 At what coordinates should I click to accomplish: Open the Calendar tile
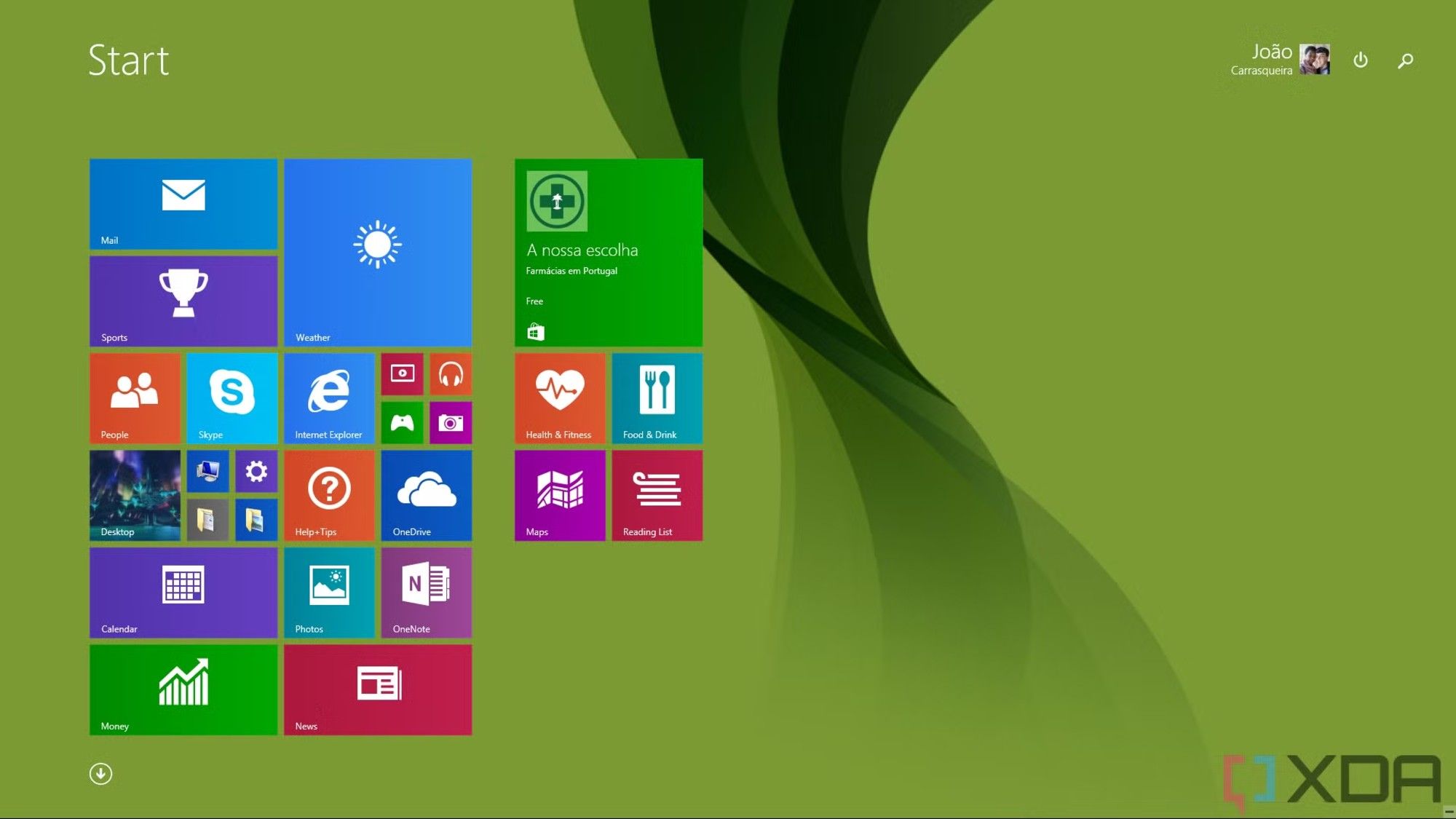point(183,593)
